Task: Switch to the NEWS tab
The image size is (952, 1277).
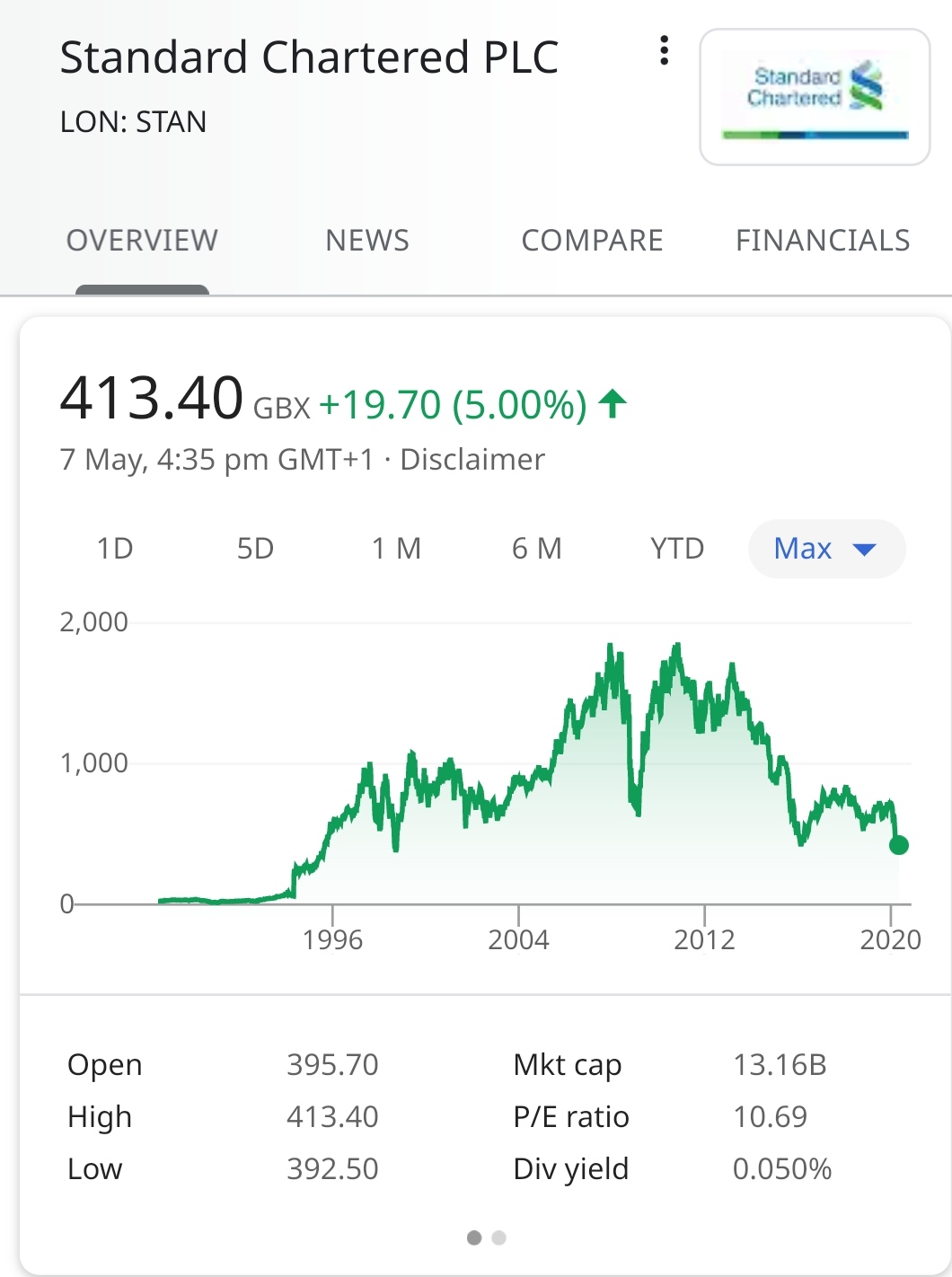Action: coord(366,241)
